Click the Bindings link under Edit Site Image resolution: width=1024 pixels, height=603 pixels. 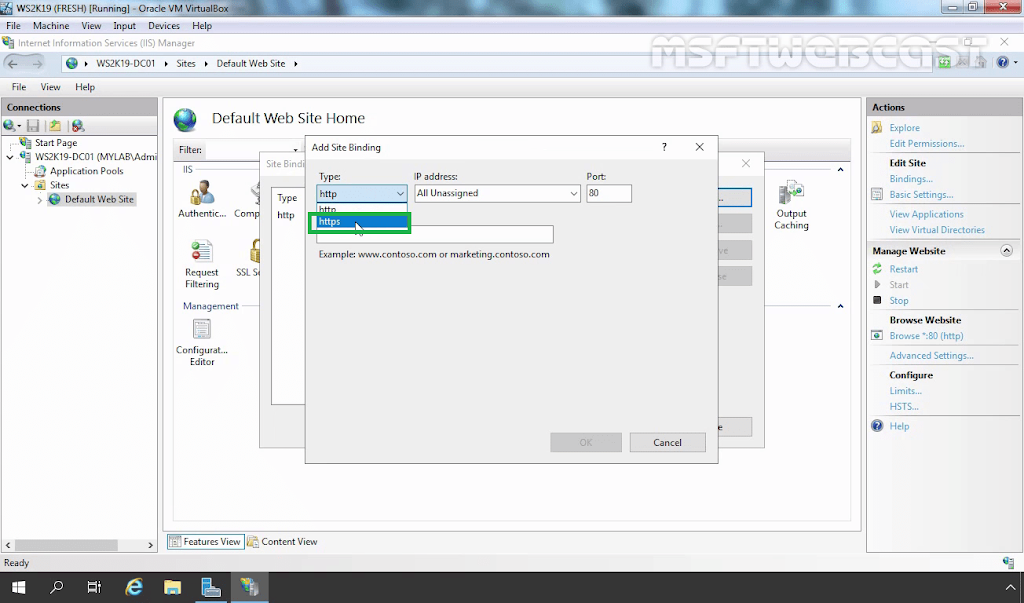[911, 179]
